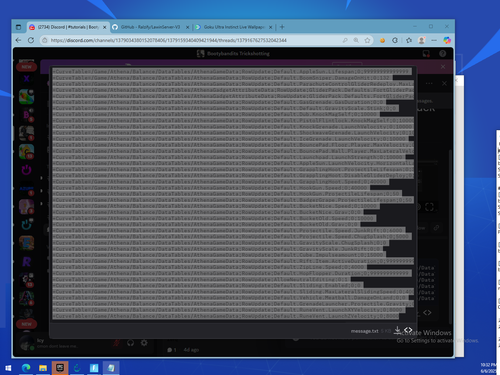This screenshot has width=500, height=375.
Task: Close the thread side panel X
Action: coord(444,83)
